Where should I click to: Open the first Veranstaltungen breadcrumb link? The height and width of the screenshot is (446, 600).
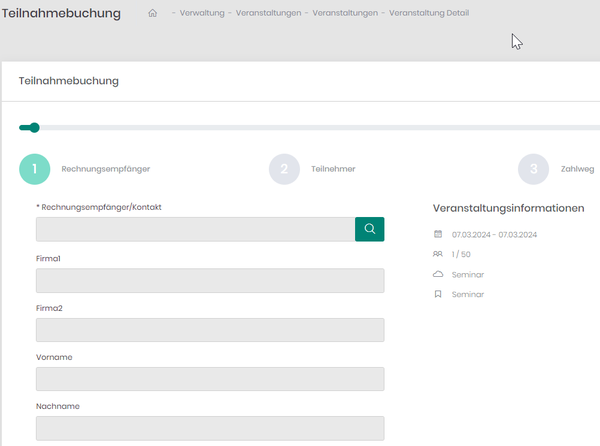pyautogui.click(x=268, y=13)
